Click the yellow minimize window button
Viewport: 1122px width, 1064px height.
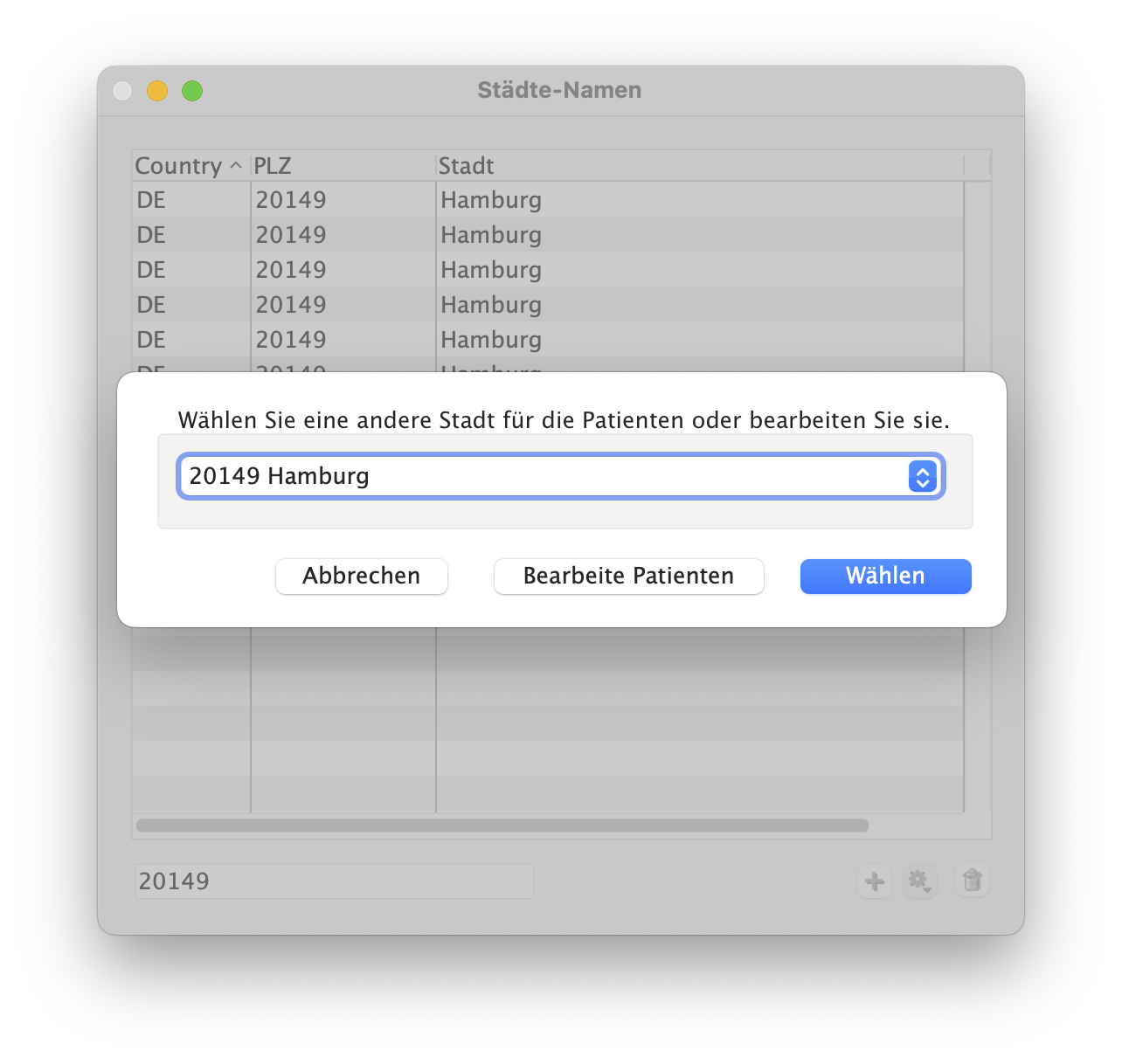click(x=157, y=91)
